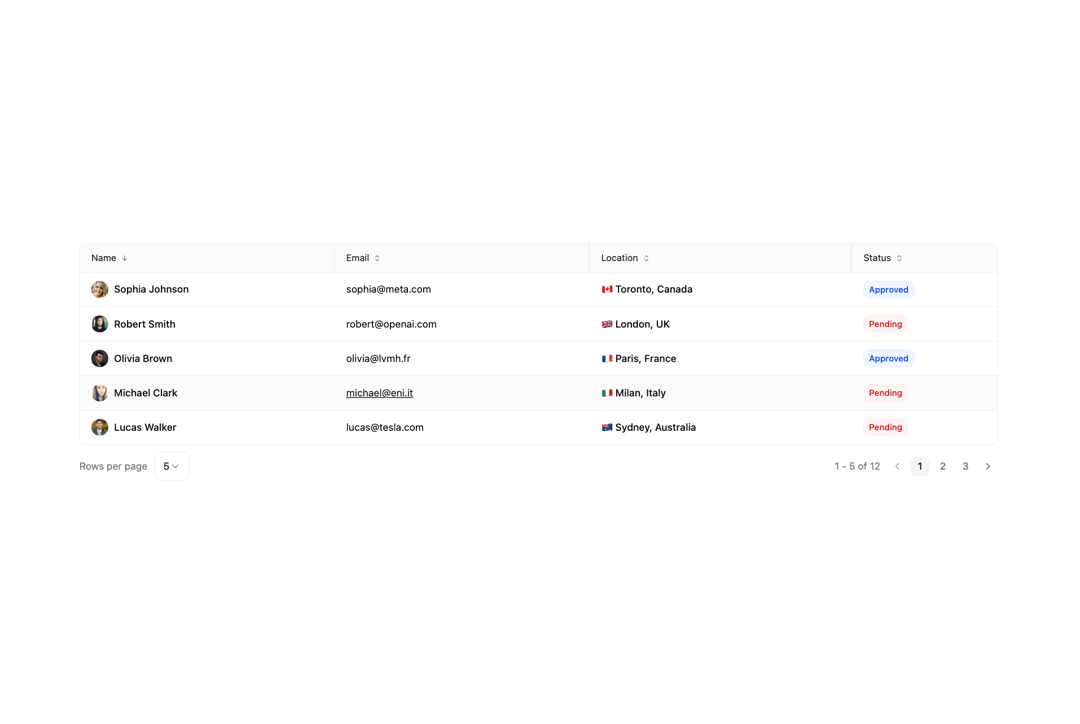Viewport: 1080px width, 724px height.
Task: Open the Rows per page dropdown
Action: [x=172, y=466]
